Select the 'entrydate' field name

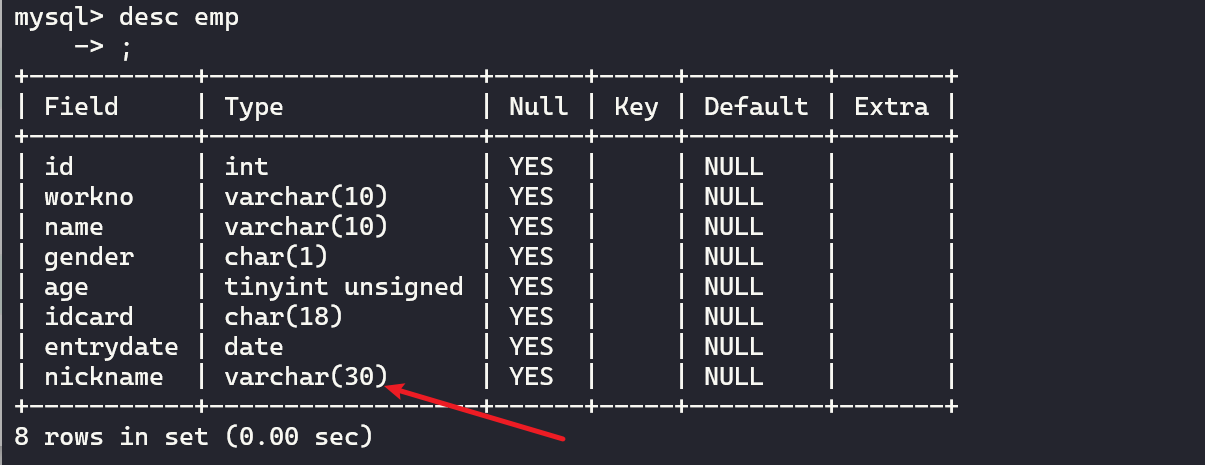coord(111,347)
